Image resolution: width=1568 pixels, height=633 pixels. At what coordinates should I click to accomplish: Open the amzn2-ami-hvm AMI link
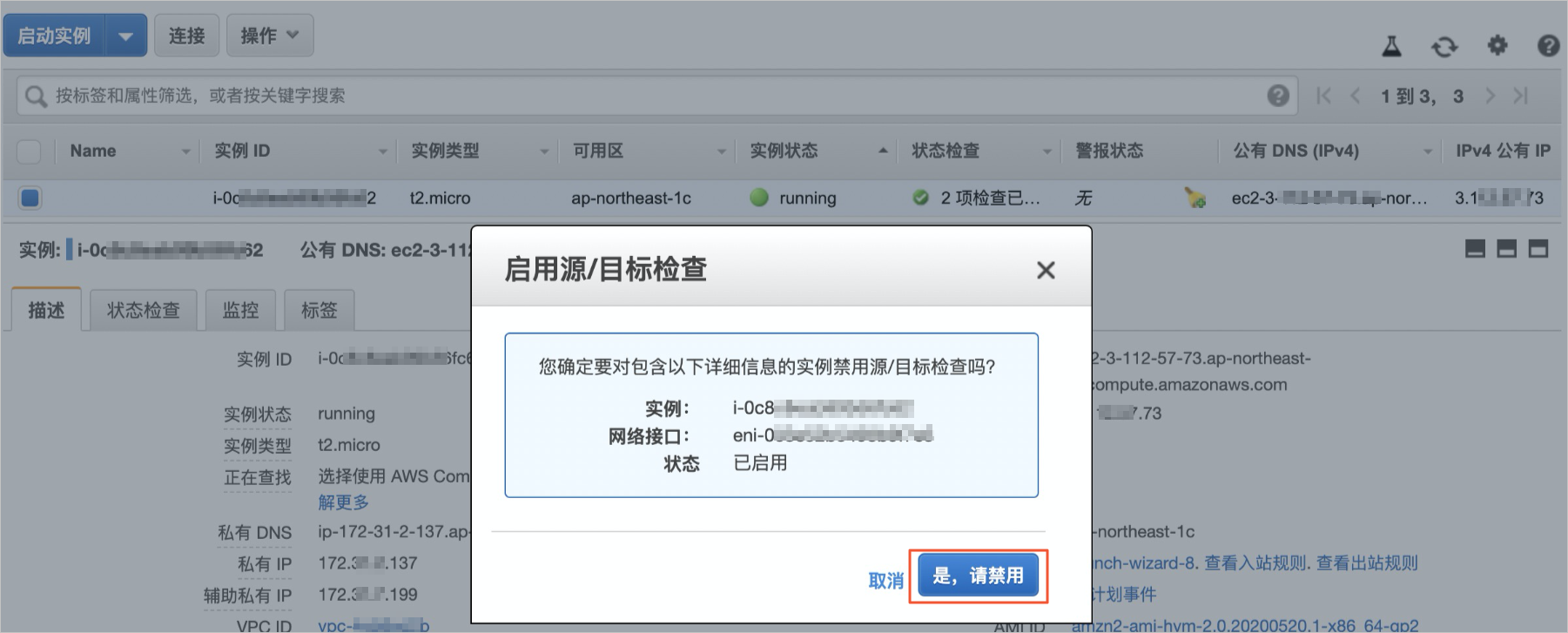[x=1245, y=626]
